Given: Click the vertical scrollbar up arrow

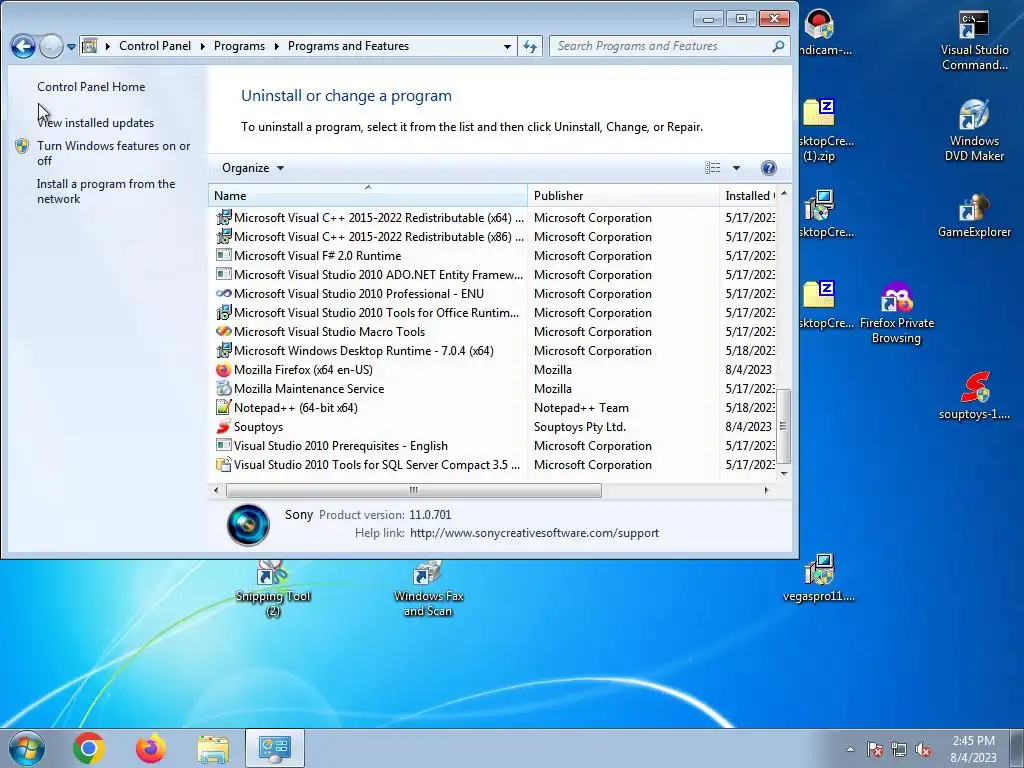Looking at the screenshot, I should pyautogui.click(x=784, y=194).
